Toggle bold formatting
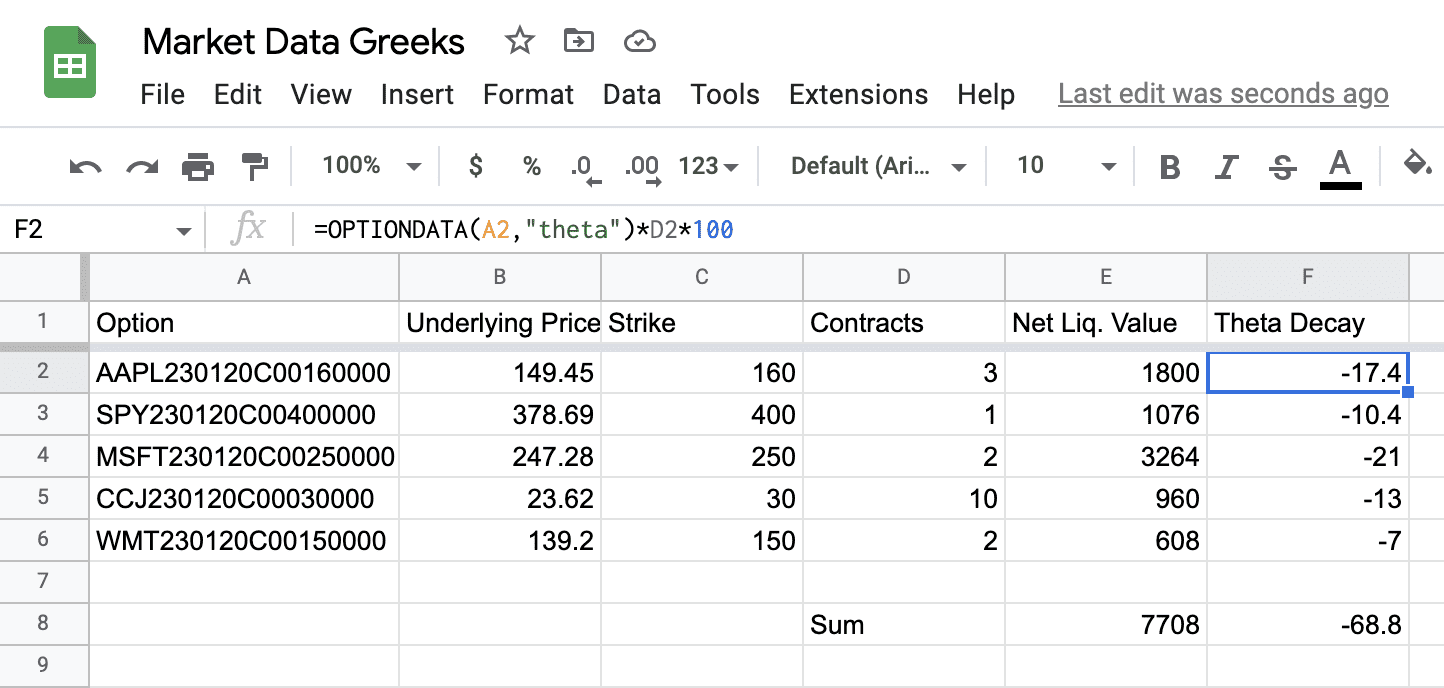This screenshot has width=1444, height=688. pyautogui.click(x=1169, y=167)
